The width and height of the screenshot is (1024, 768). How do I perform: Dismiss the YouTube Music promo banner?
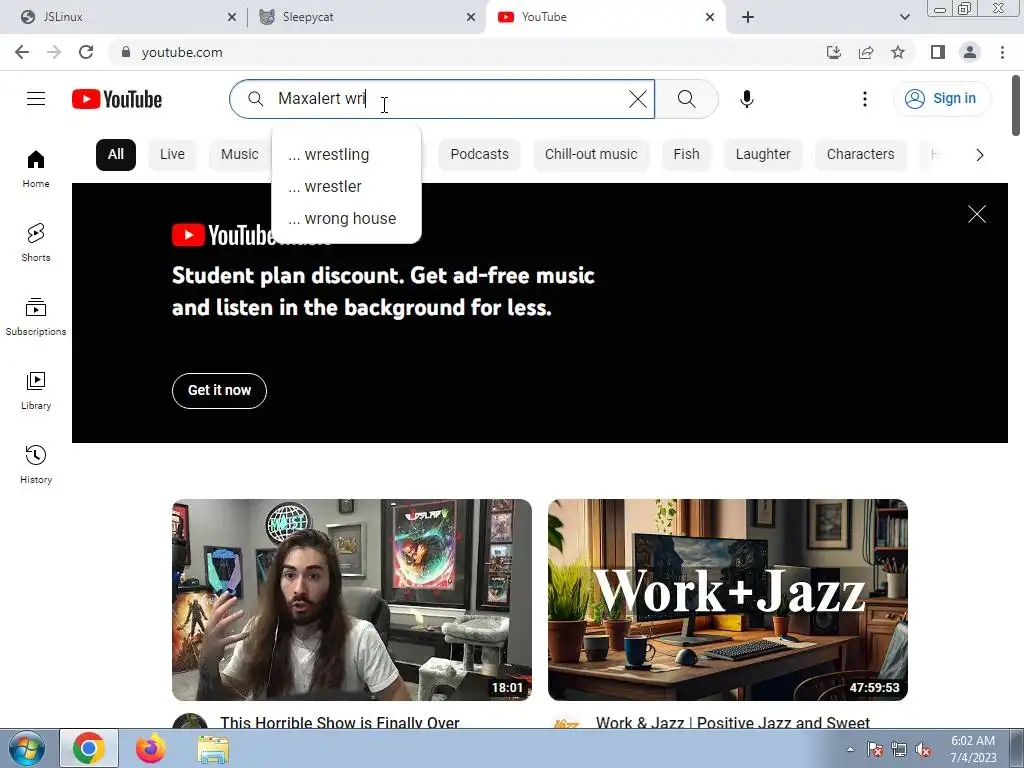click(976, 214)
